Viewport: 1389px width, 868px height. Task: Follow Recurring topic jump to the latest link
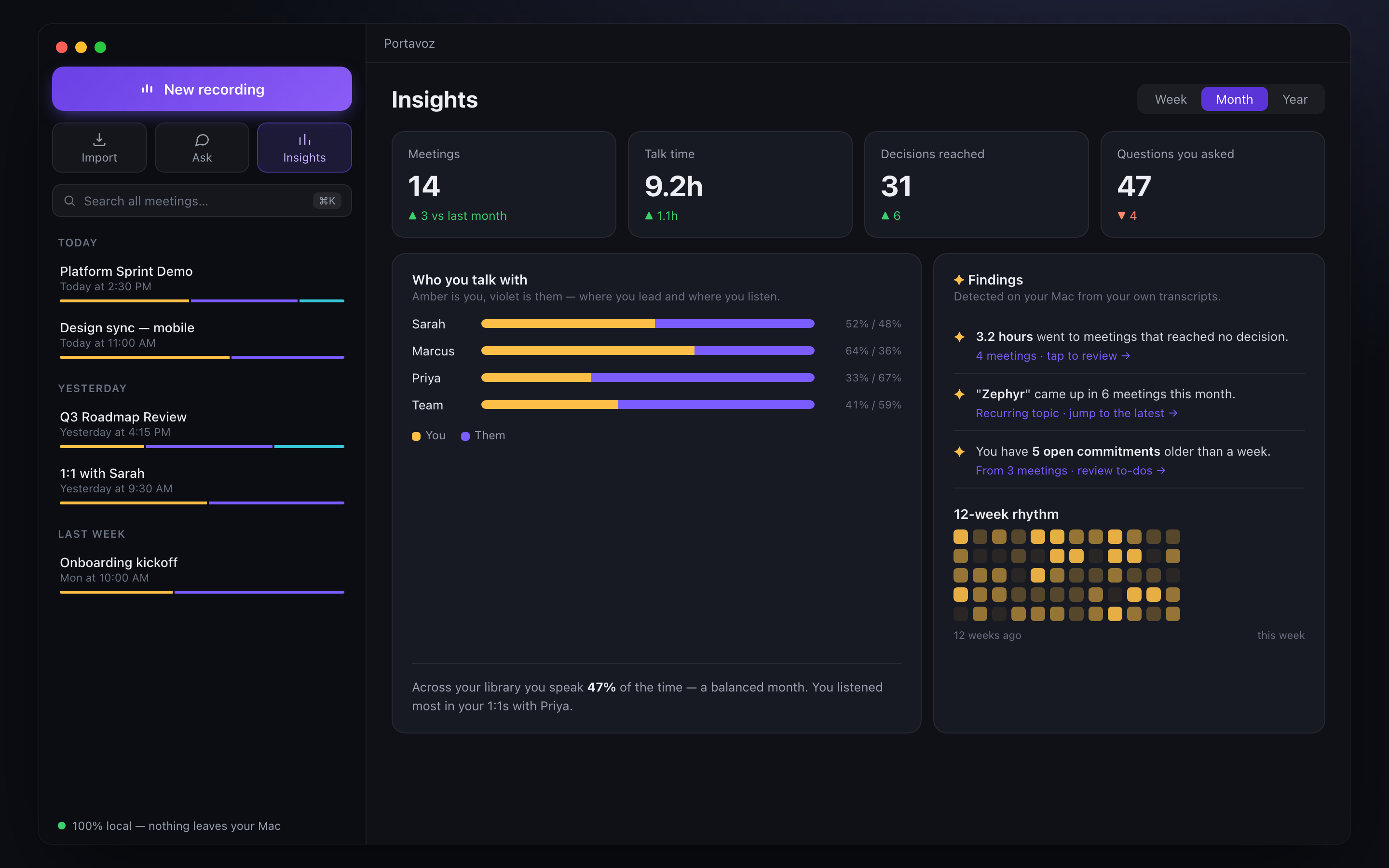tap(1077, 413)
